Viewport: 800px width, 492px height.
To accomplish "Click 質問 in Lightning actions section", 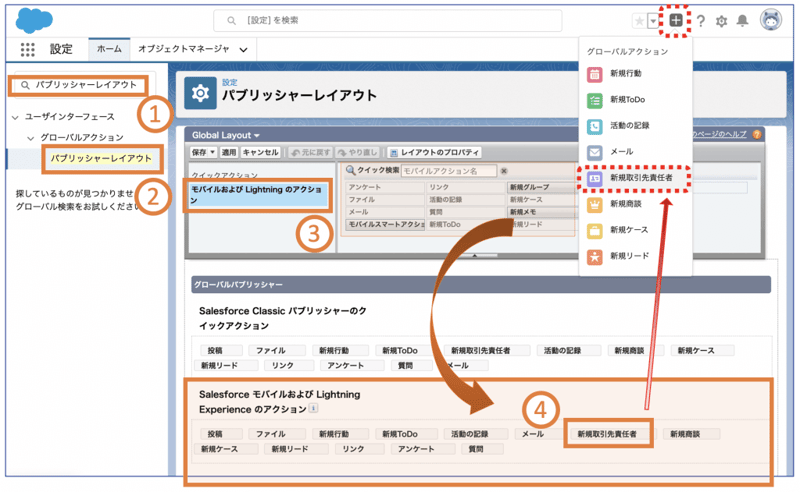I will (482, 449).
